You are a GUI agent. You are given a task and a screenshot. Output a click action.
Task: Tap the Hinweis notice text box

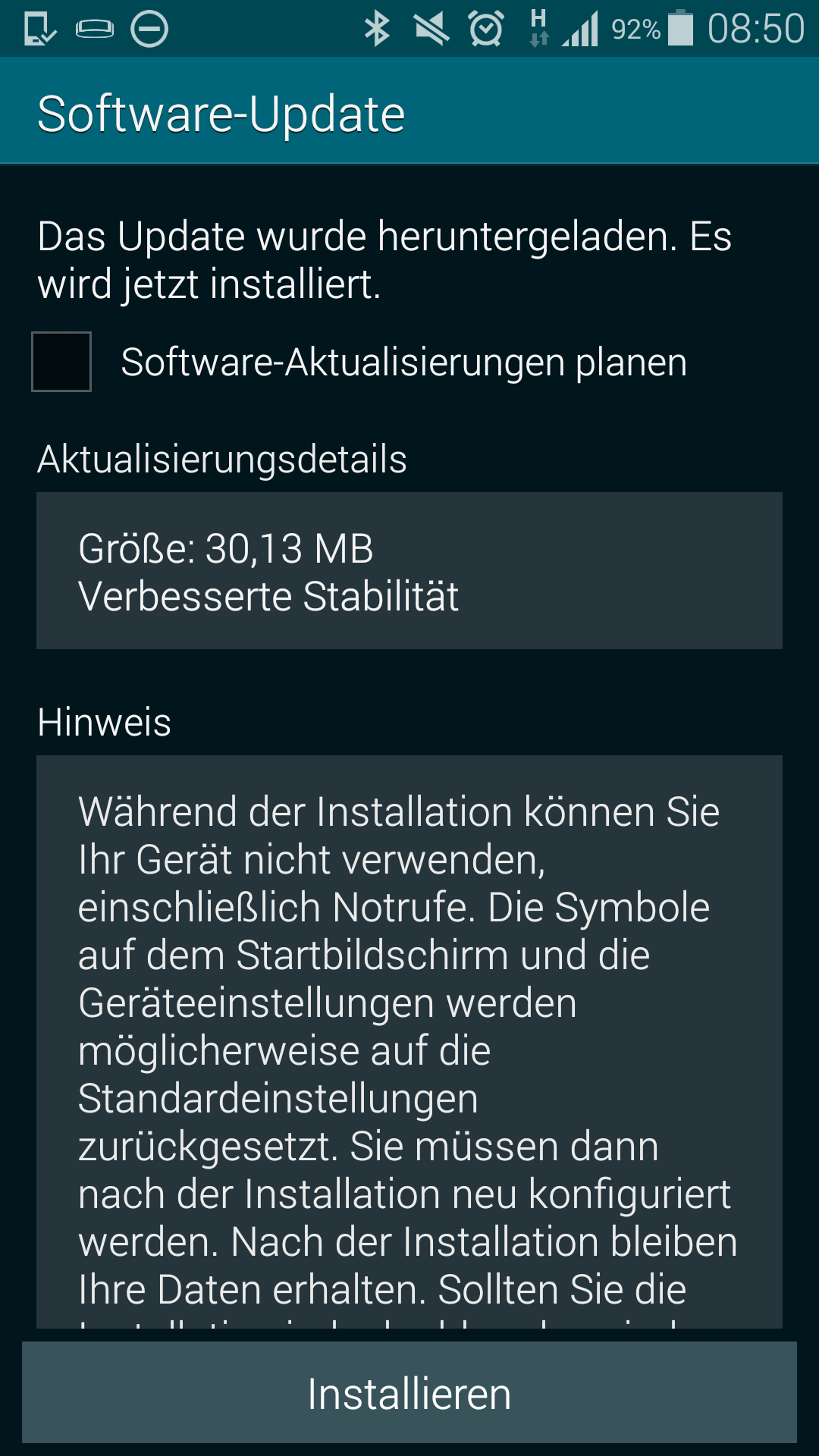pos(409,1042)
